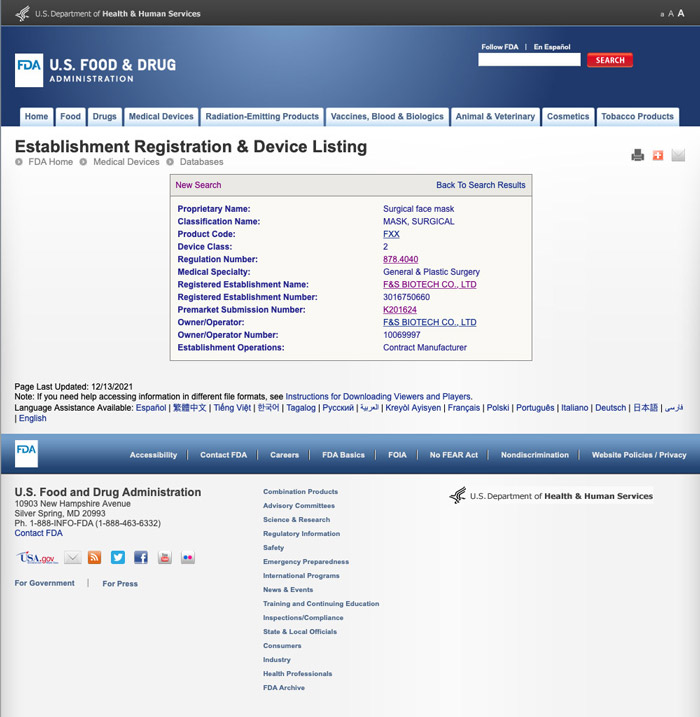This screenshot has height=717, width=700.
Task: Click the email page envelope icon
Action: coord(678,155)
